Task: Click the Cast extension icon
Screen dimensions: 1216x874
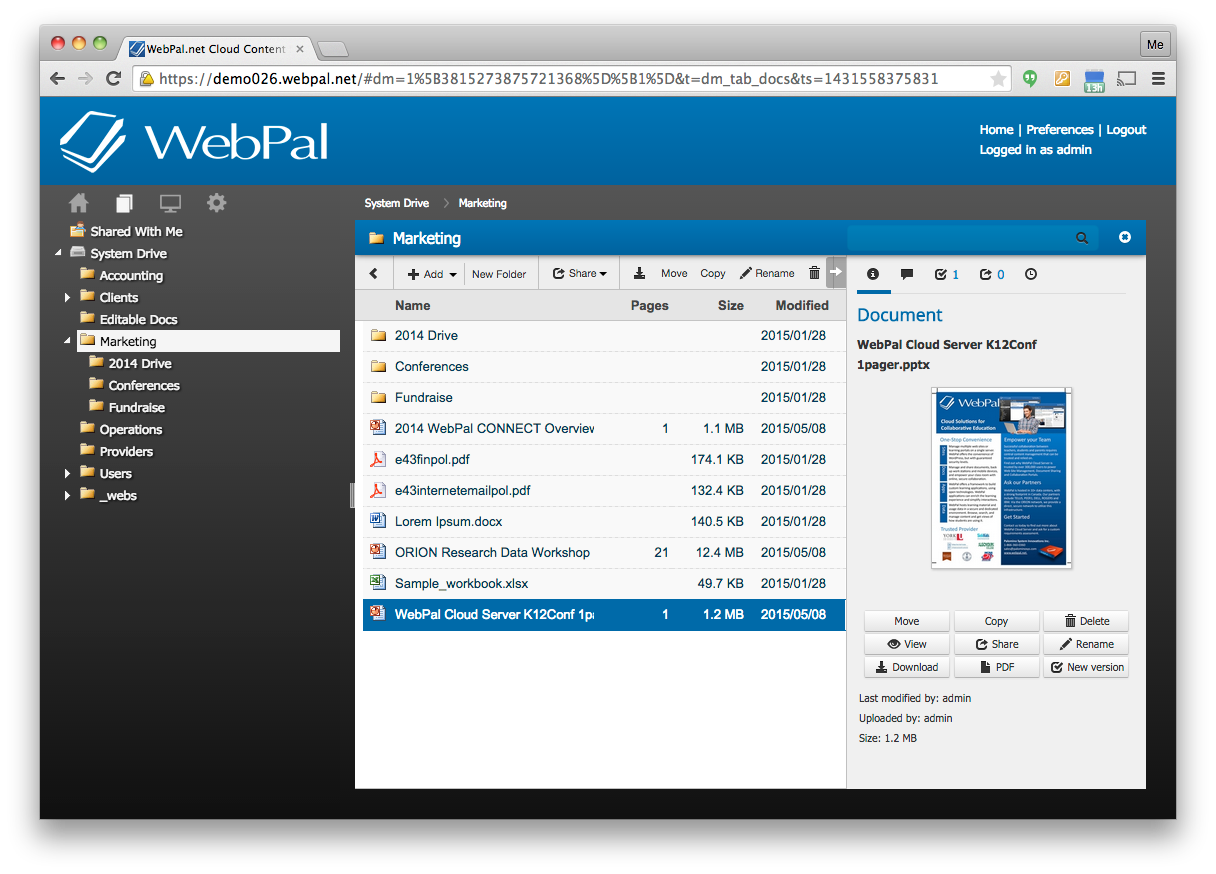Action: pos(1126,78)
